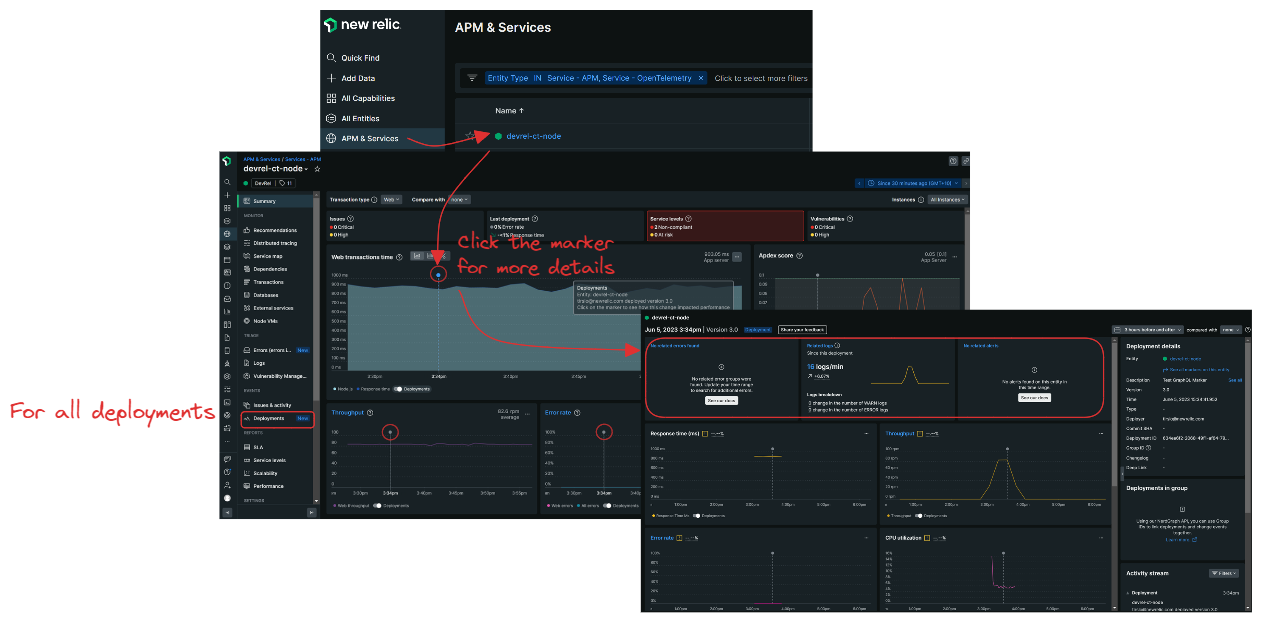Open the Transaction type Web dropdown
The height and width of the screenshot is (622, 1261).
coord(391,199)
